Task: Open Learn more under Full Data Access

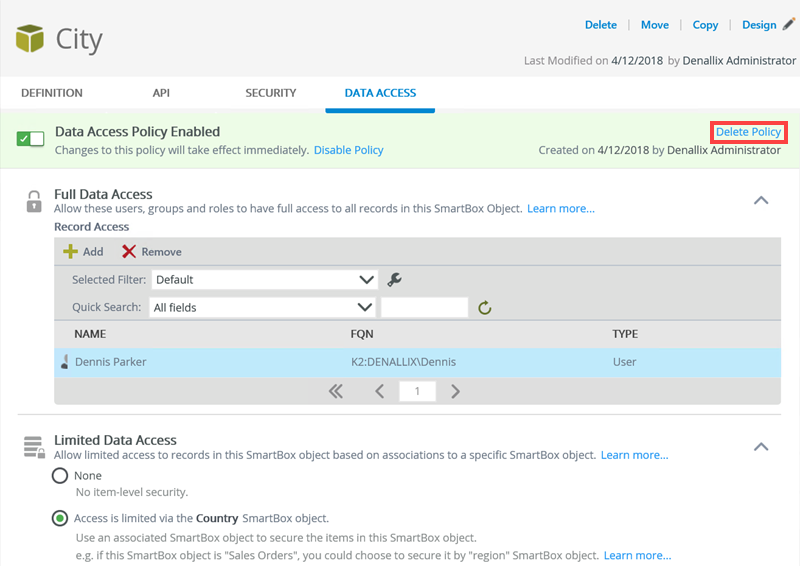Action: coord(561,208)
